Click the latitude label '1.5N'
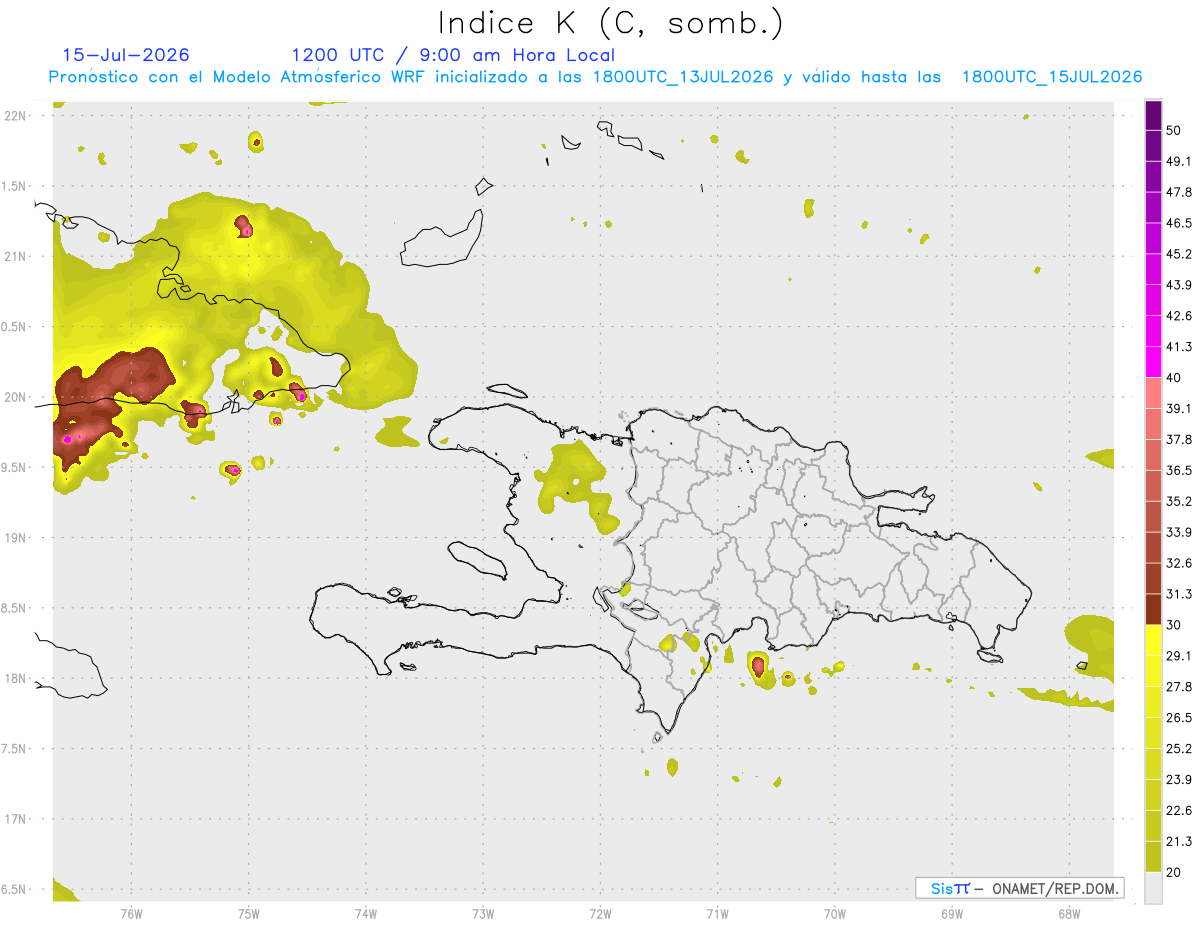Viewport: 1200px width, 927px height. click(15, 186)
